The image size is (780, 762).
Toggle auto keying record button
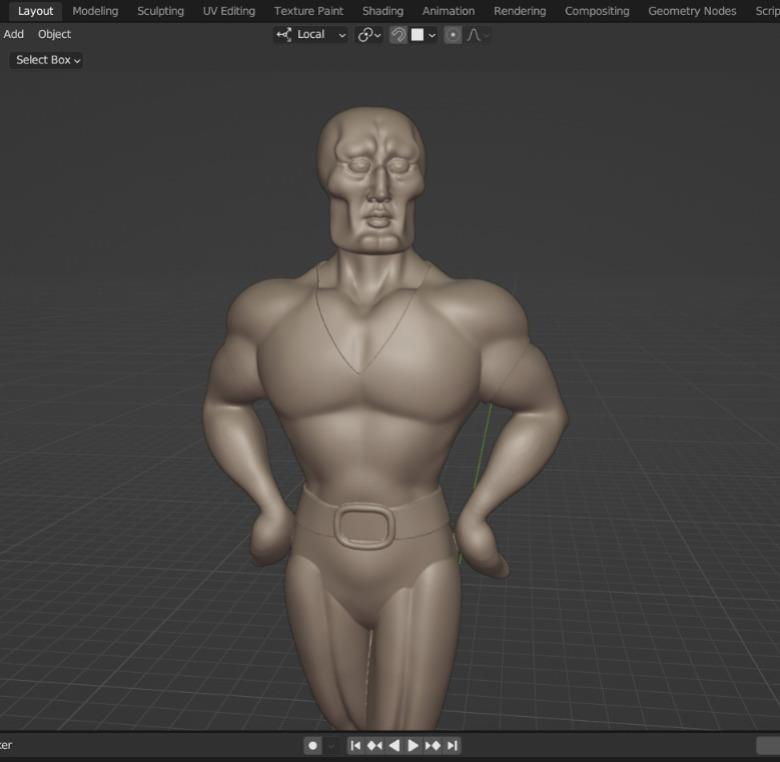point(312,746)
